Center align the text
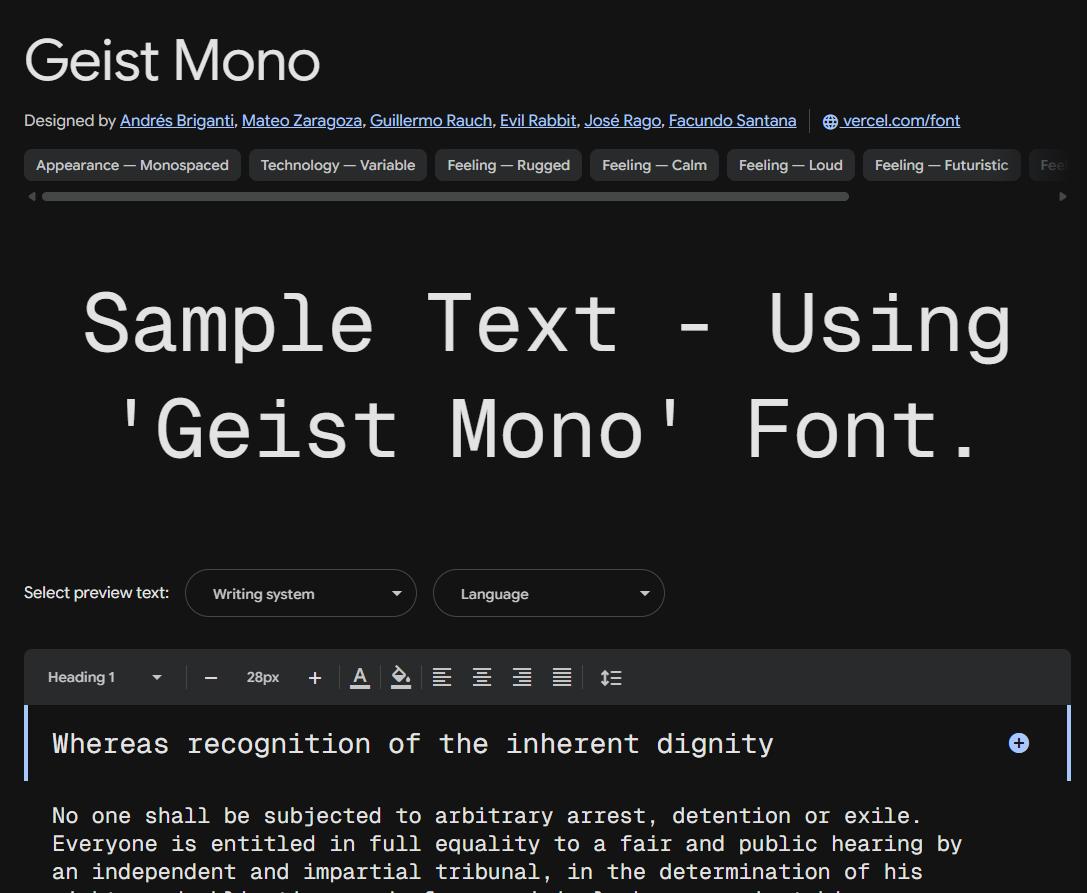This screenshot has width=1087, height=893. [x=482, y=677]
